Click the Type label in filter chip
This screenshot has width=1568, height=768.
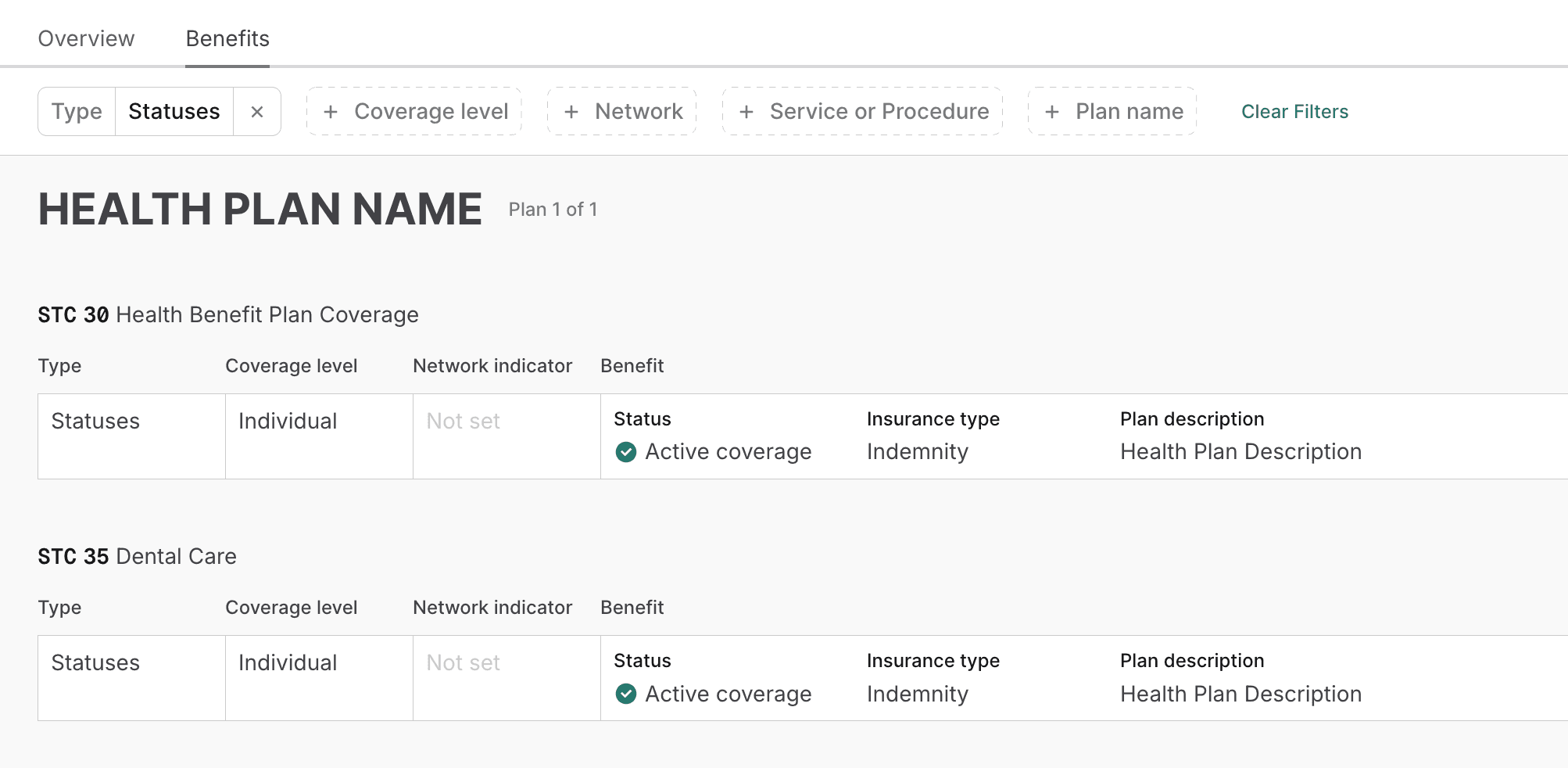[77, 112]
